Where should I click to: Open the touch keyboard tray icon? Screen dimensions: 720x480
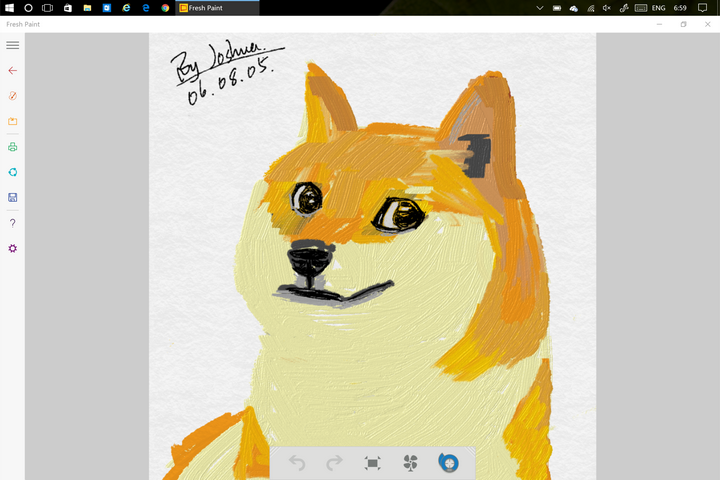[x=641, y=8]
